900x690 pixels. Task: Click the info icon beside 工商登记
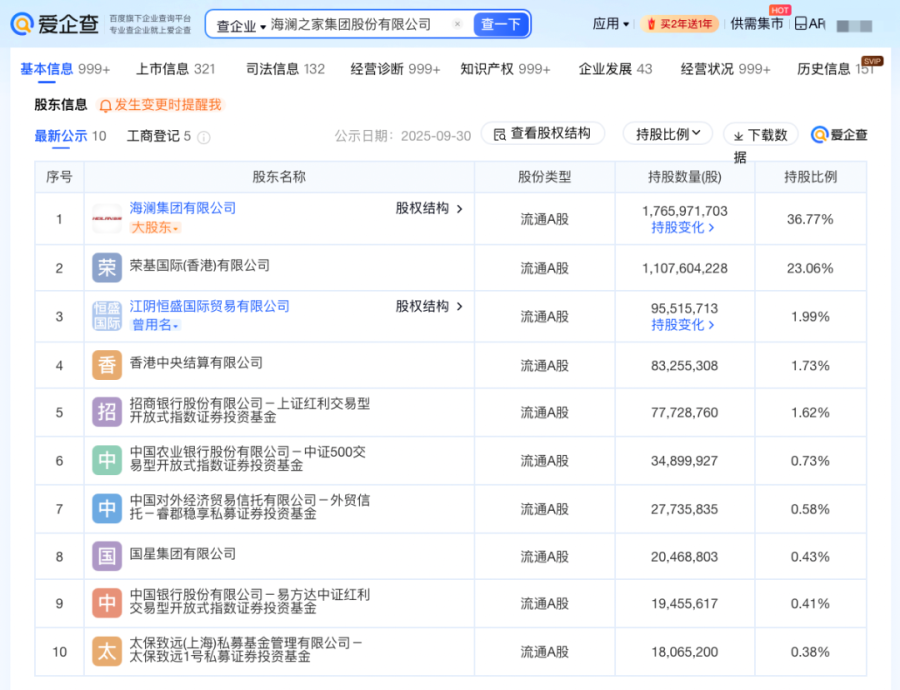click(x=204, y=137)
